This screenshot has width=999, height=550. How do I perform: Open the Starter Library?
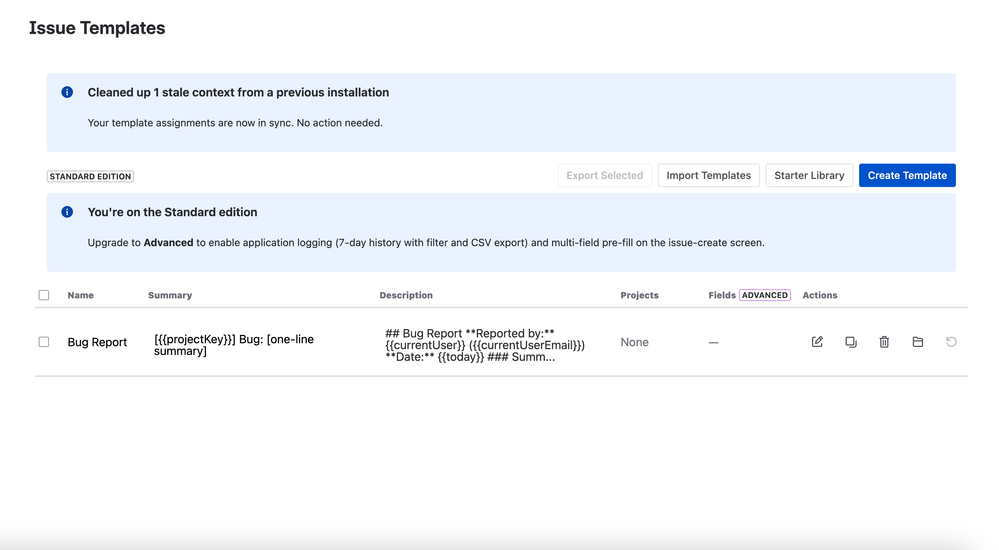tap(809, 175)
